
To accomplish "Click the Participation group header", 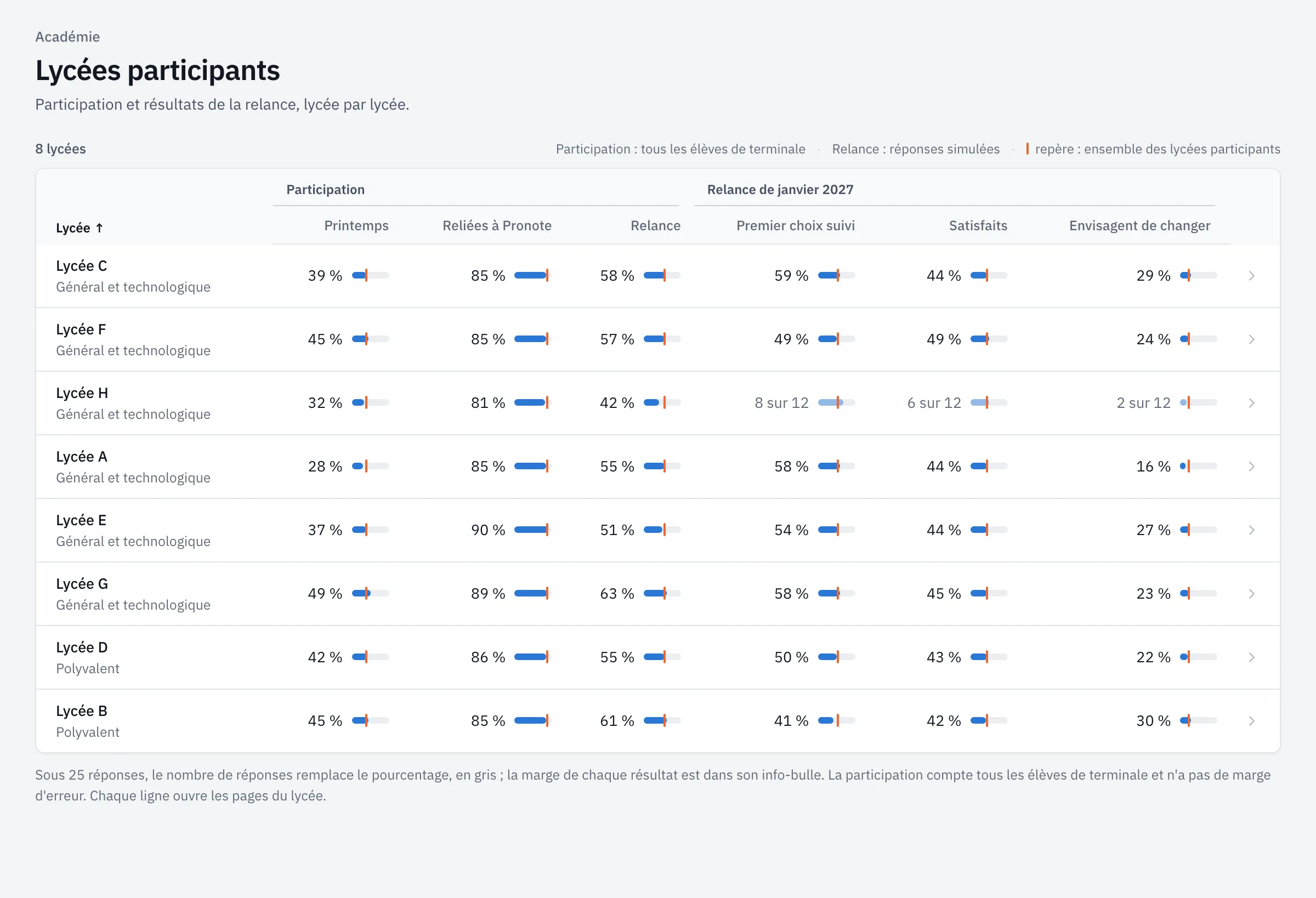I will [325, 190].
